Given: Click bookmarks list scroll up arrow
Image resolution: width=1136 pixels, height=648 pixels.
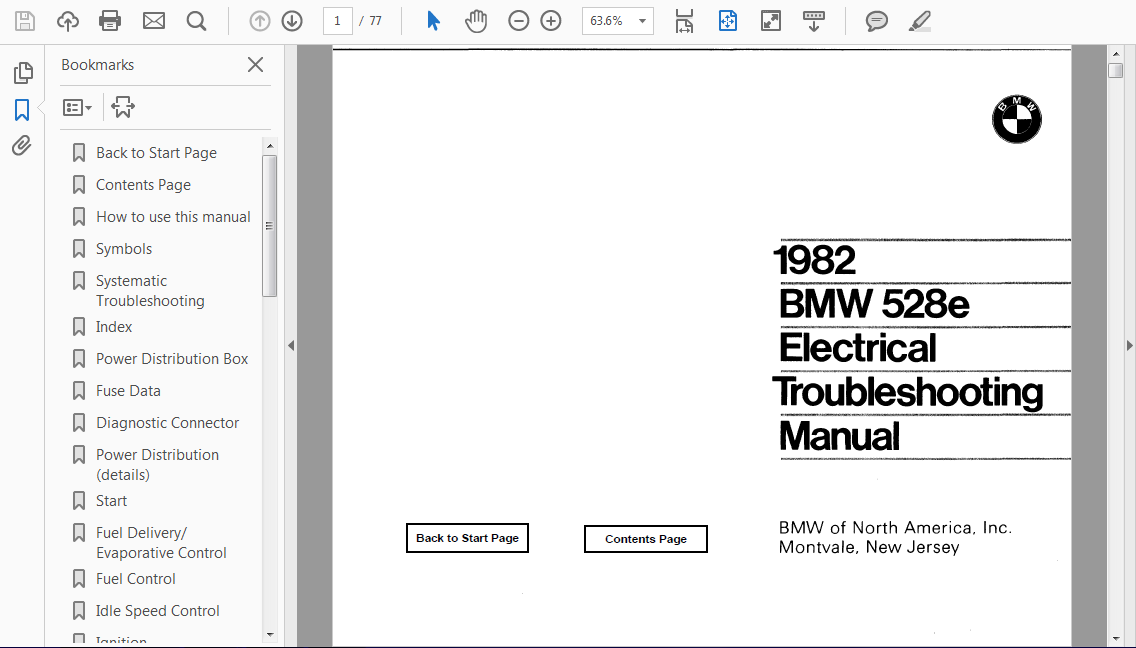Looking at the screenshot, I should (x=270, y=146).
